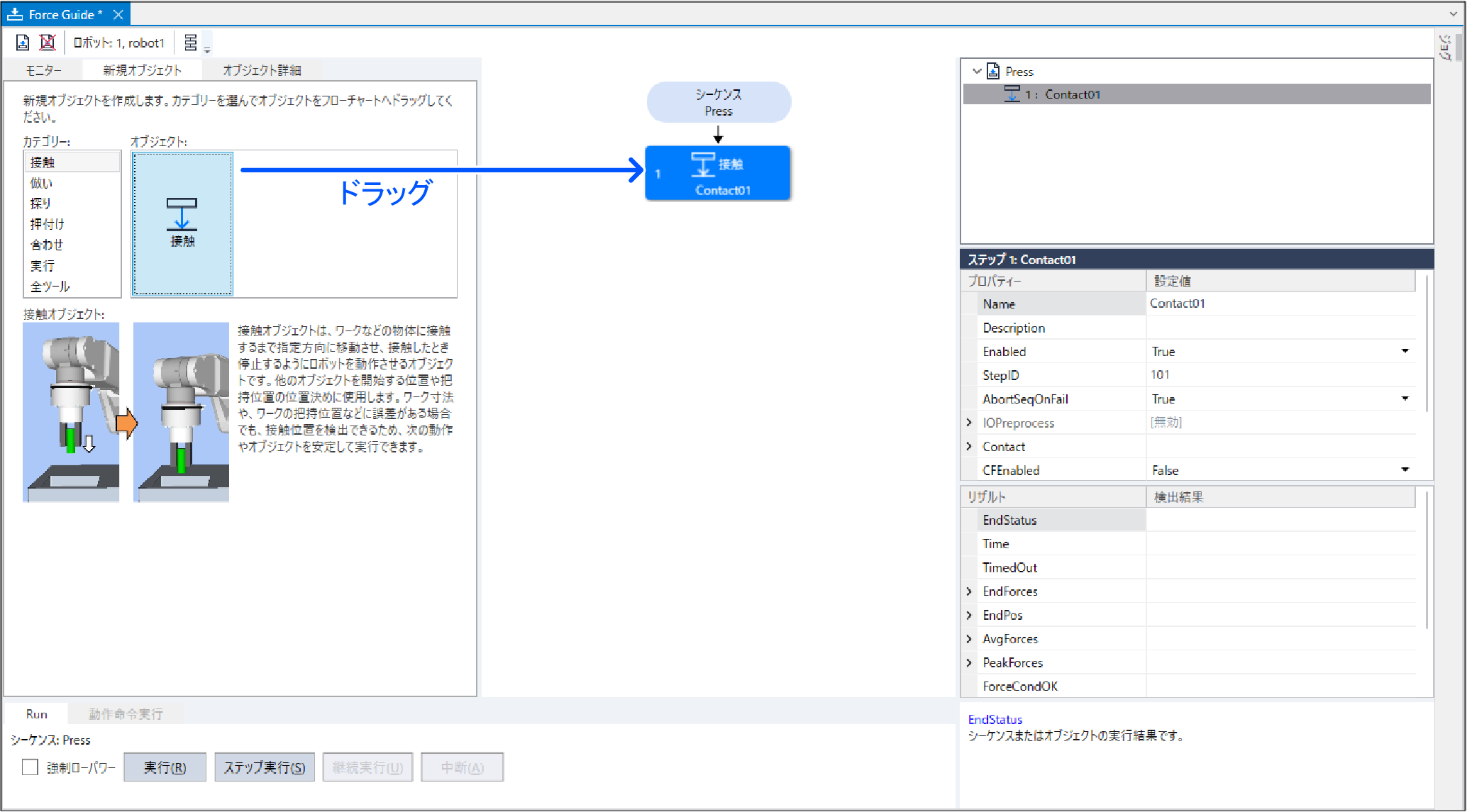Collapse the Press sequence tree node

tap(977, 71)
